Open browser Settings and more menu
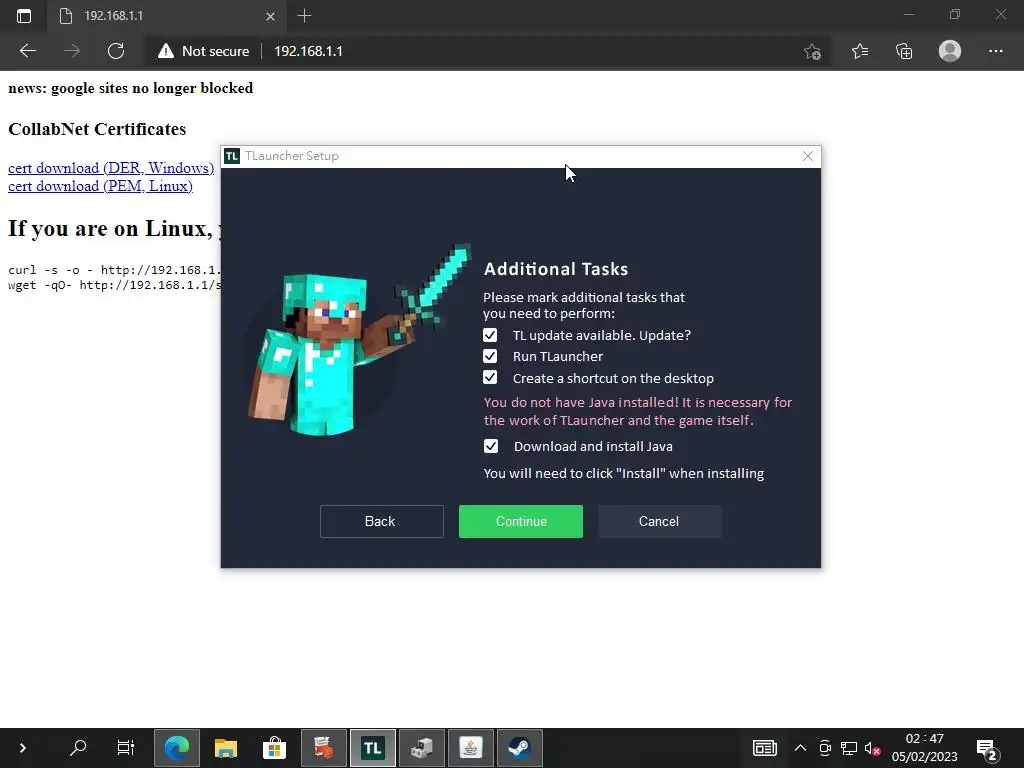Image resolution: width=1024 pixels, height=768 pixels. [995, 51]
